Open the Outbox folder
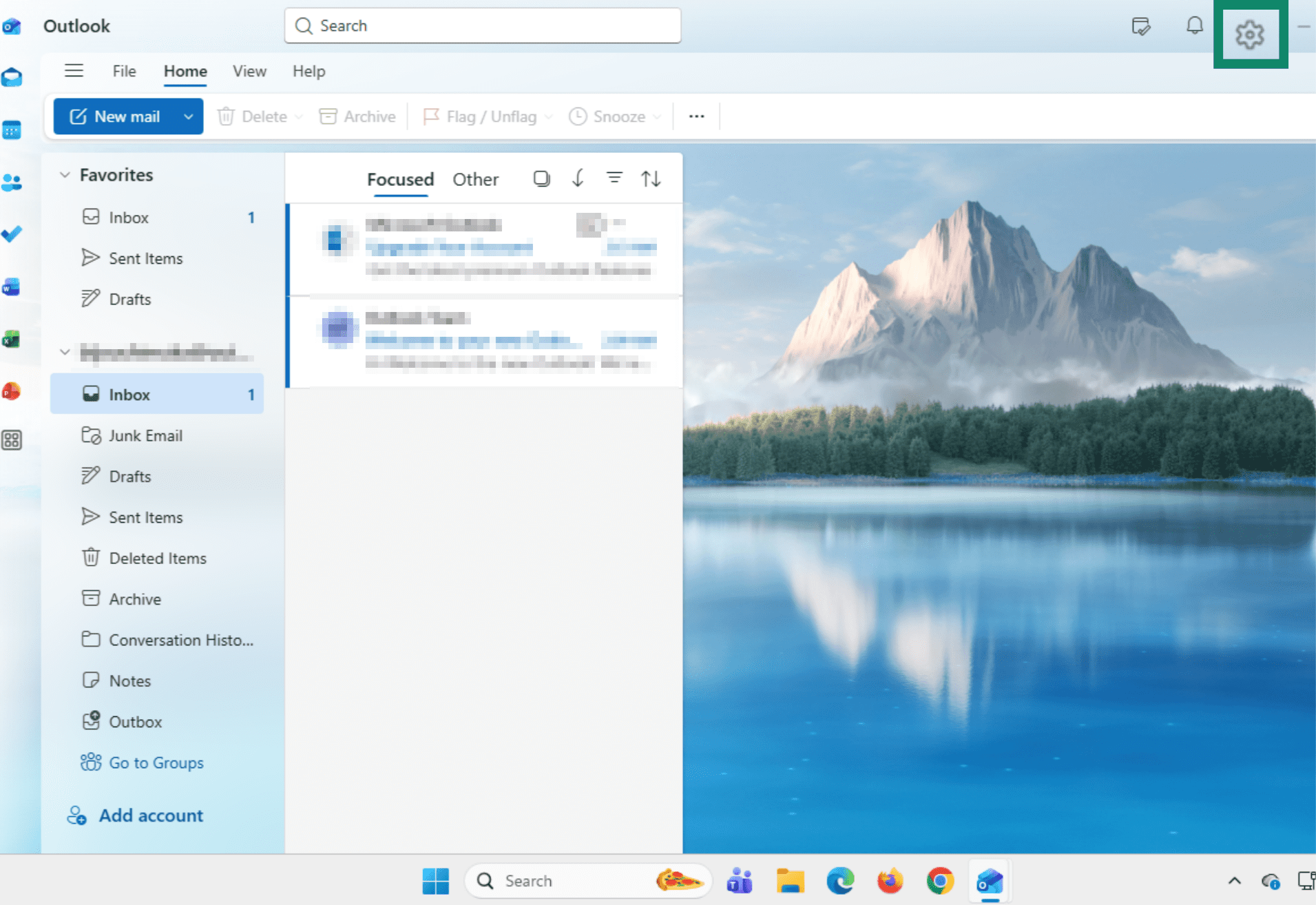This screenshot has height=905, width=1316. tap(158, 722)
